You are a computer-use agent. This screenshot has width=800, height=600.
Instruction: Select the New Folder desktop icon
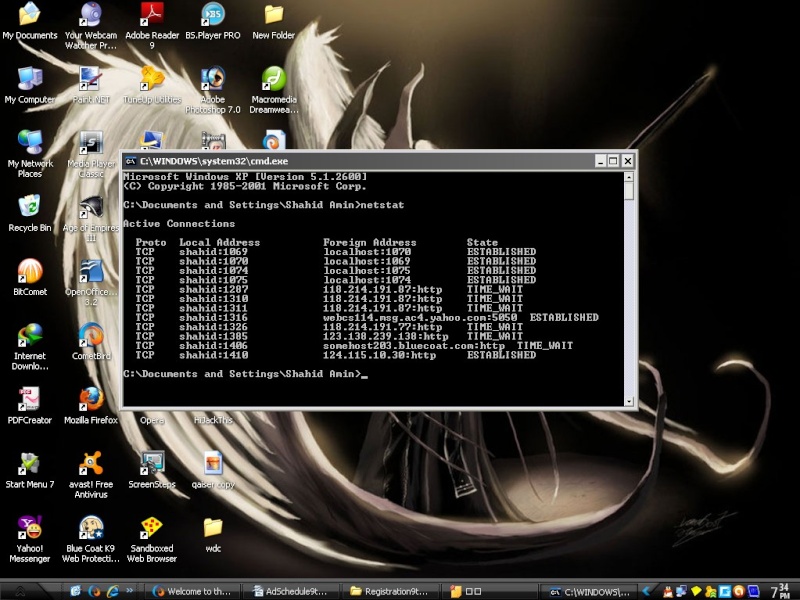[x=273, y=20]
